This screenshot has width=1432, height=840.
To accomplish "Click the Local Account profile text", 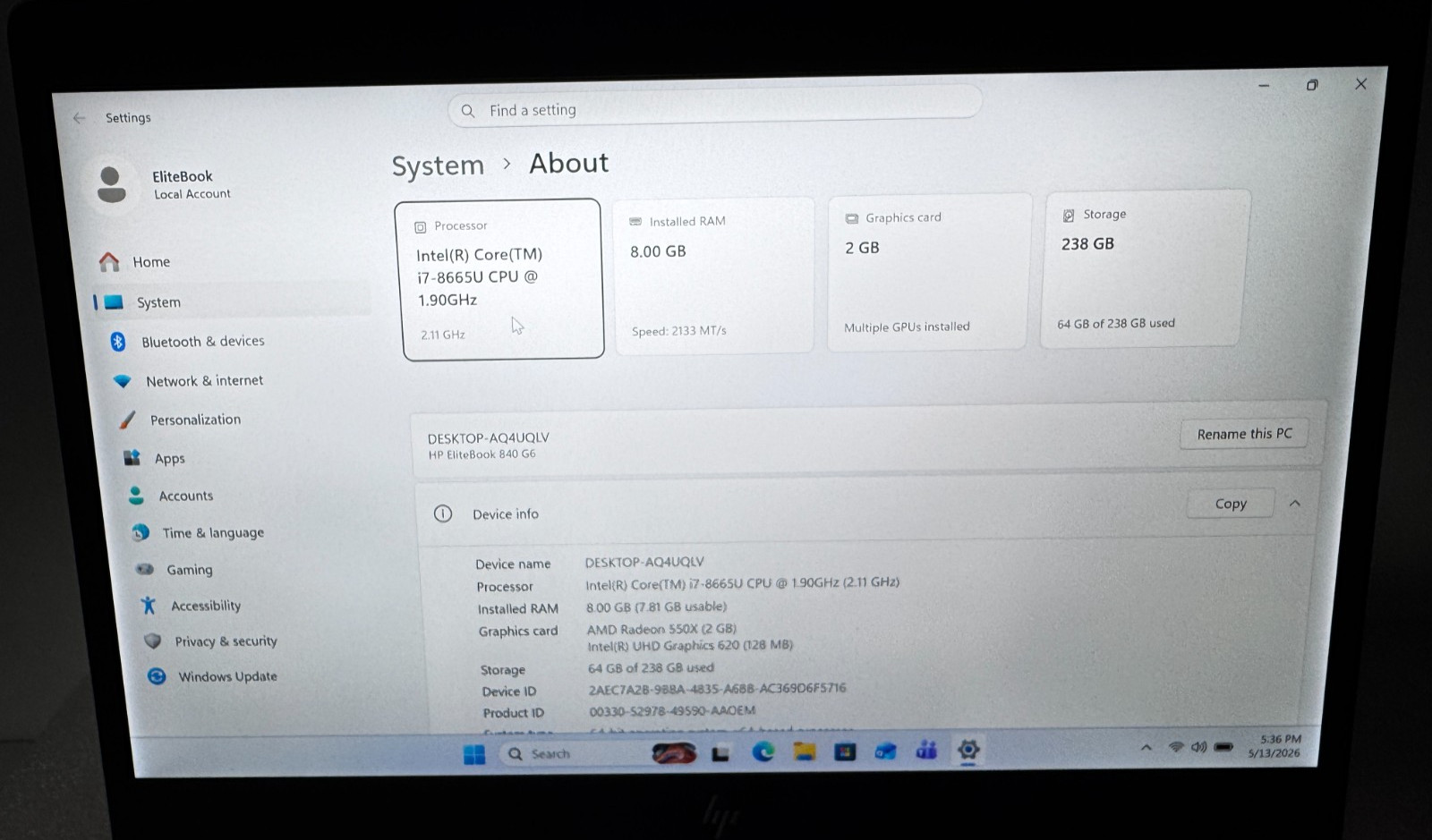I will [x=192, y=194].
